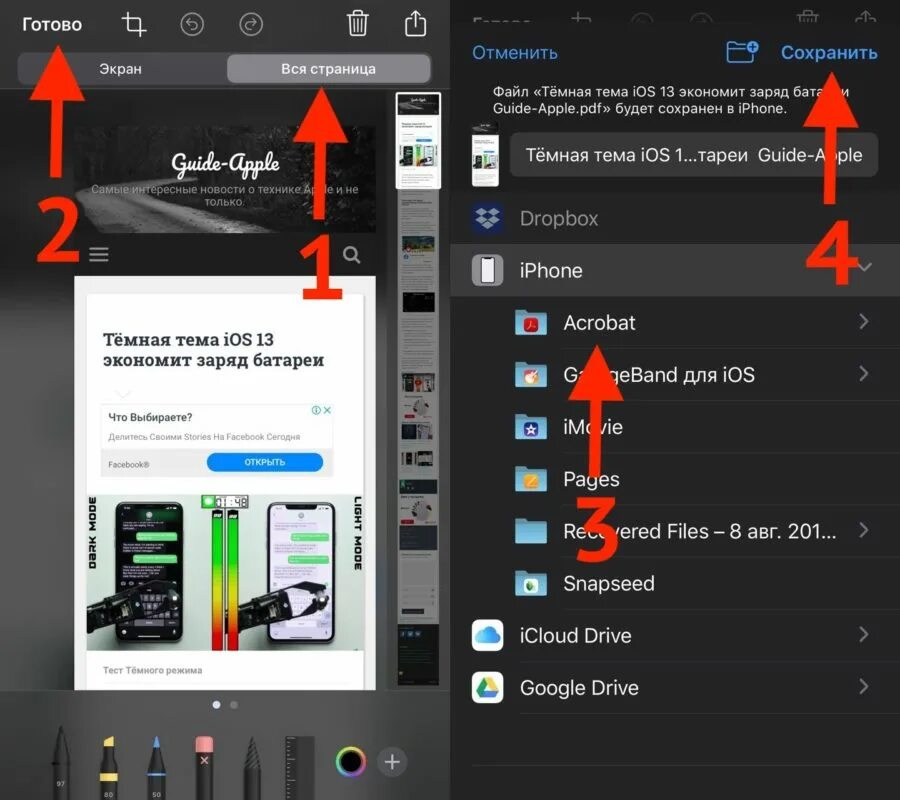Select the black pen tool
Viewport: 900px width, 800px height.
61,762
